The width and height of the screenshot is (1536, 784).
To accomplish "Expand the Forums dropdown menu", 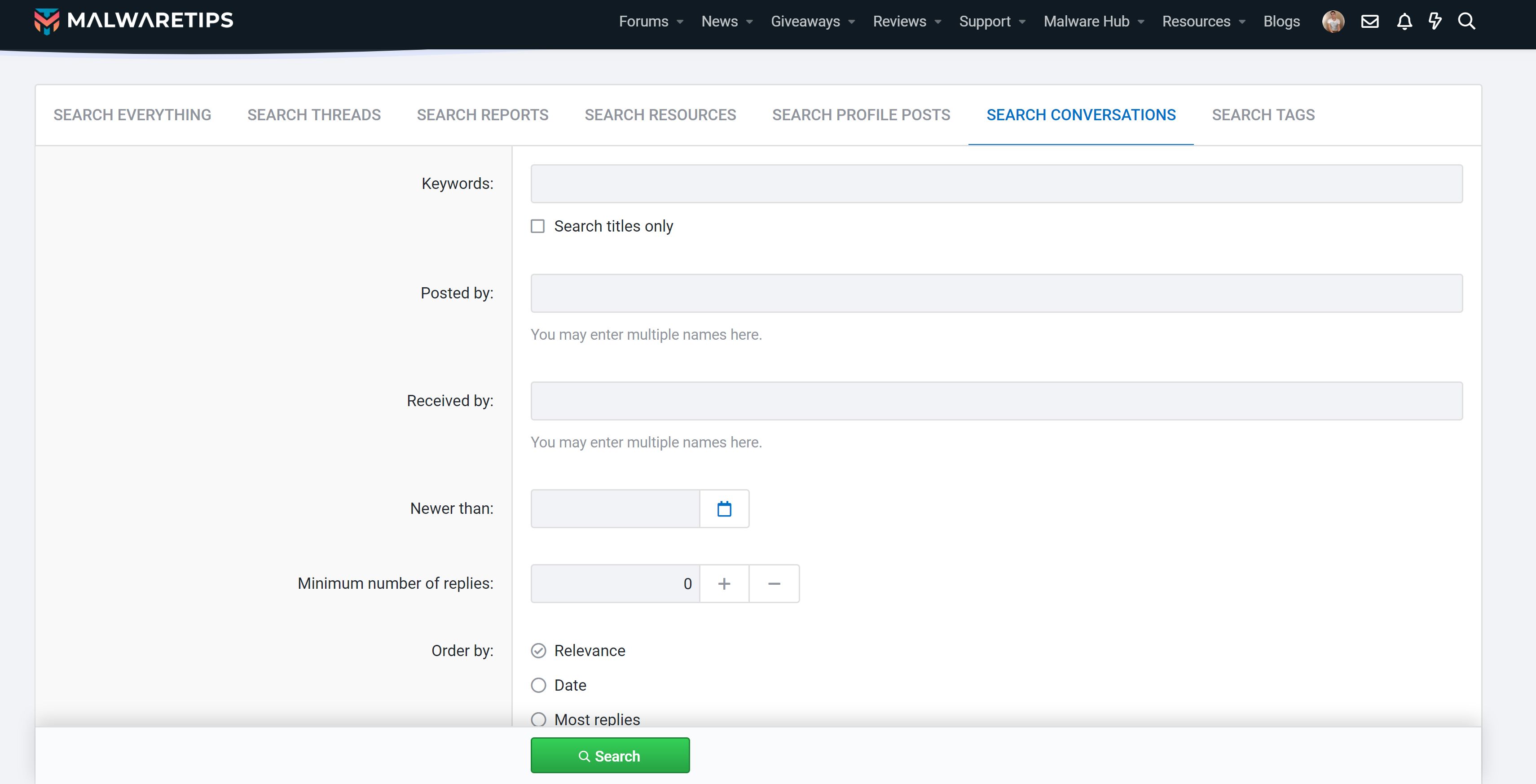I will tap(680, 22).
